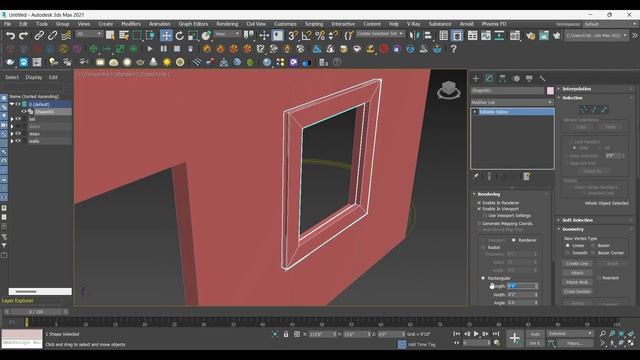Toggle Enable In Viewport checkbox
Screen dimensions: 640x360
tap(480, 209)
